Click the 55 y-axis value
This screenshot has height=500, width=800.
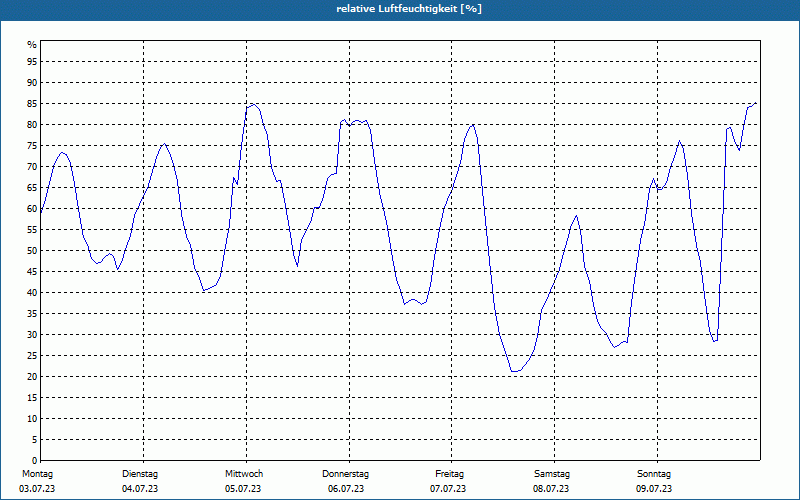click(x=32, y=230)
